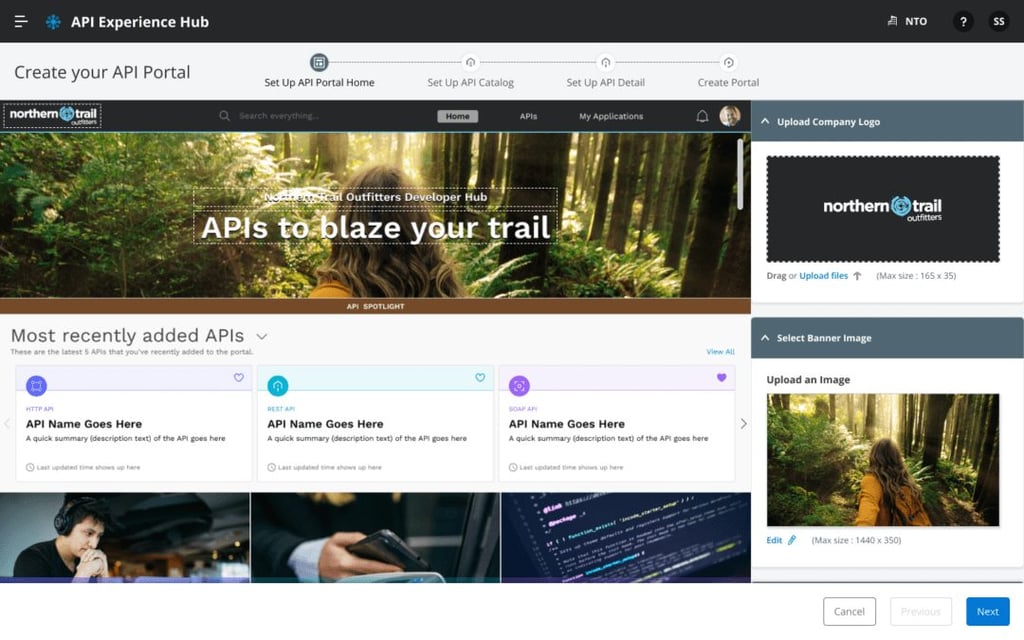Image resolution: width=1024 pixels, height=640 pixels.
Task: Click the Upload an Image label
Action: tap(808, 379)
